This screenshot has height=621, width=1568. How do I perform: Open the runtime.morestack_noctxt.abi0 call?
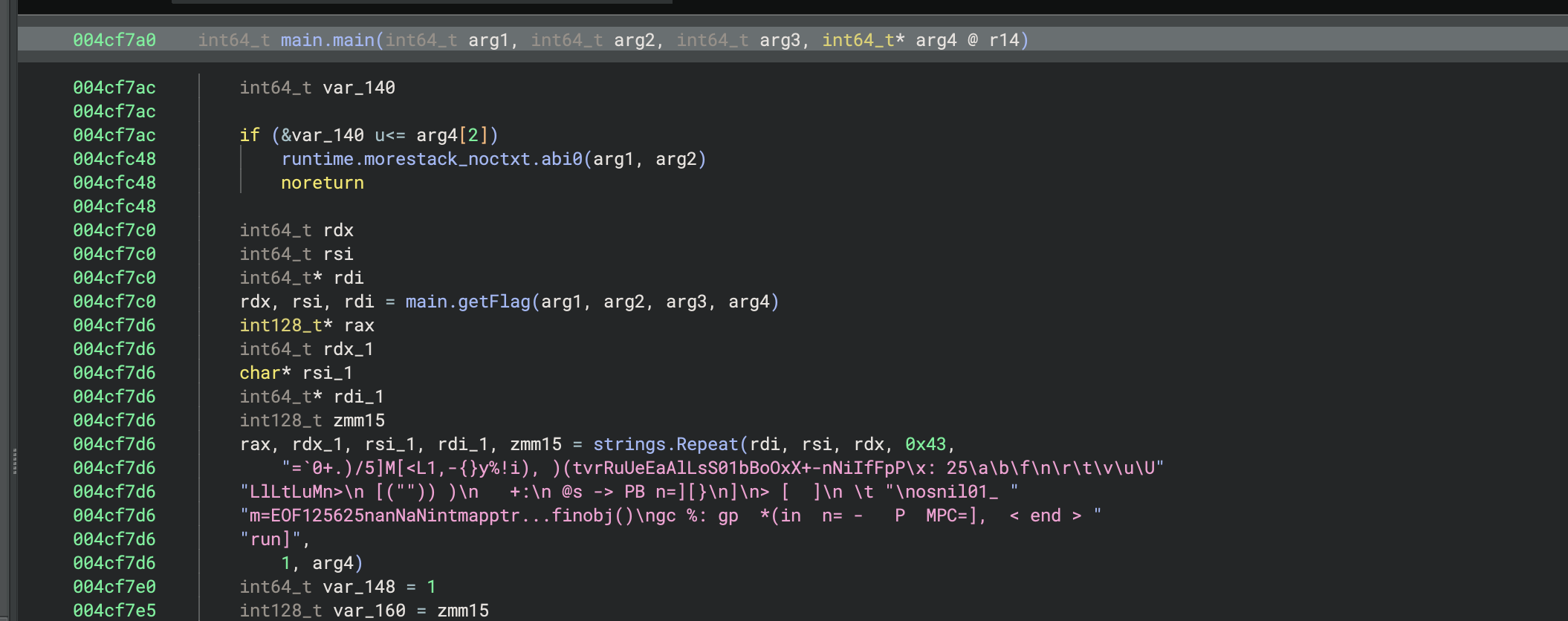[x=432, y=159]
